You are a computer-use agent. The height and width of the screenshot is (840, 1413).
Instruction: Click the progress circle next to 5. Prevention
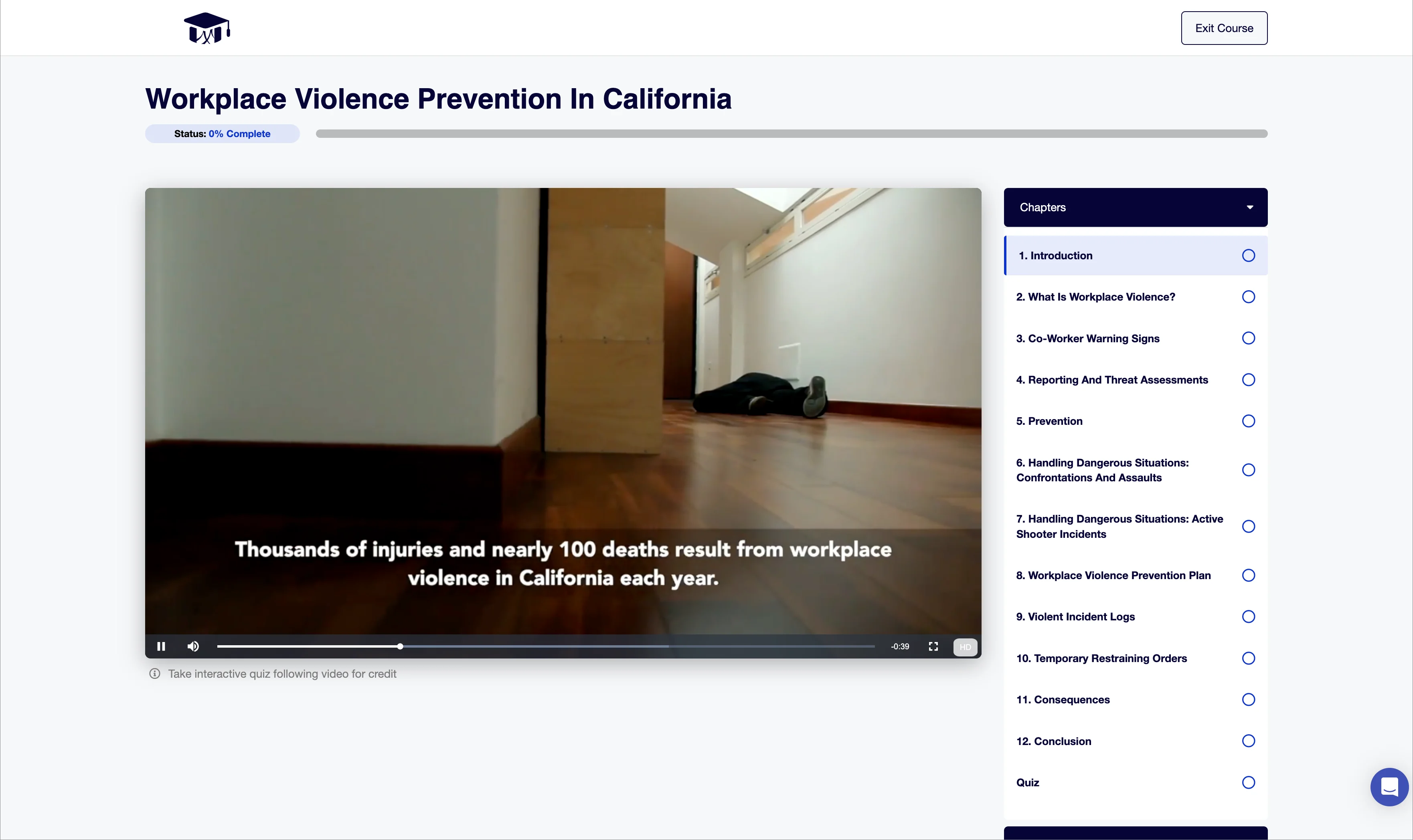pos(1248,420)
